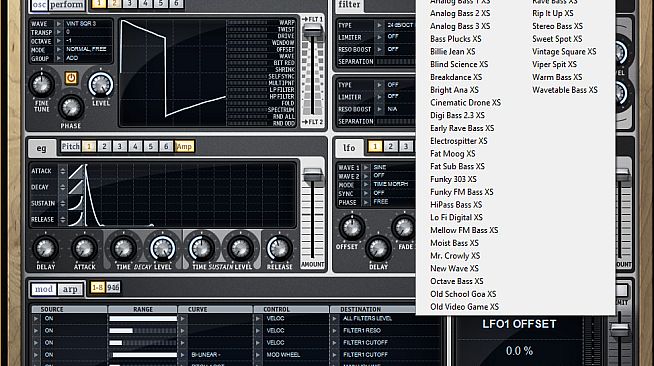654x366 pixels.
Task: Click the DECAY curve stepper
Action: click(63, 187)
